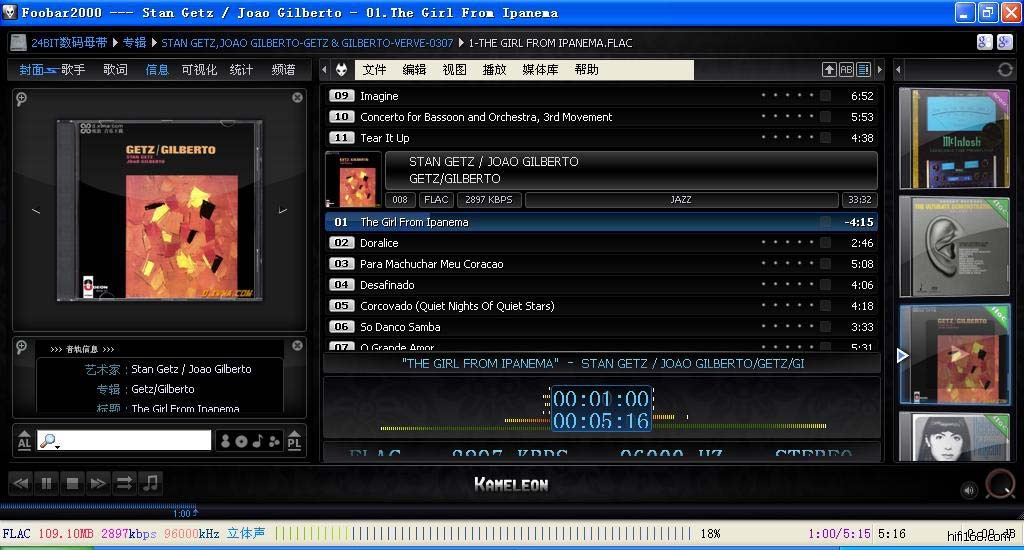The width and height of the screenshot is (1024, 550).
Task: Toggle the checkbox on the Imagine row
Action: pyautogui.click(x=825, y=96)
